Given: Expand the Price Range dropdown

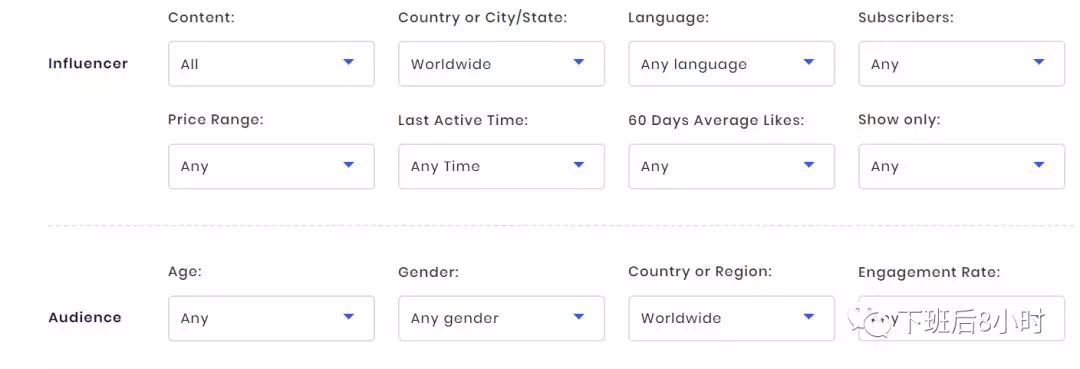Looking at the screenshot, I should 271,166.
